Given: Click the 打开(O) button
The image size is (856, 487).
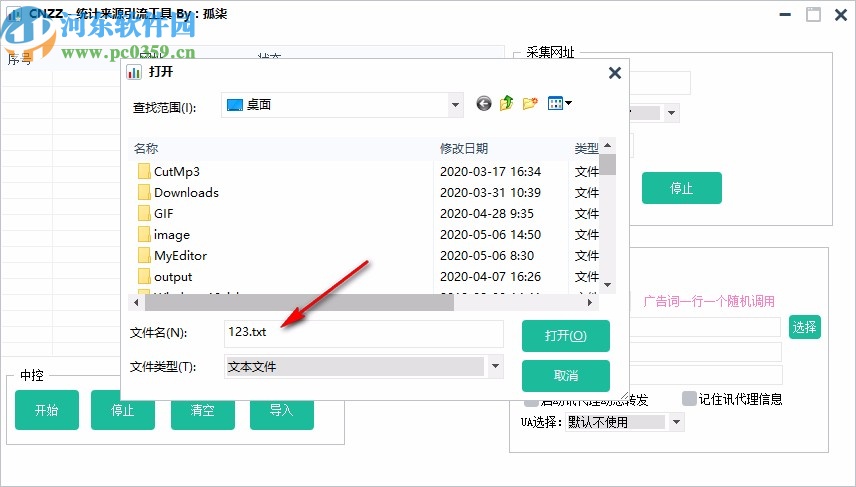Looking at the screenshot, I should (566, 336).
